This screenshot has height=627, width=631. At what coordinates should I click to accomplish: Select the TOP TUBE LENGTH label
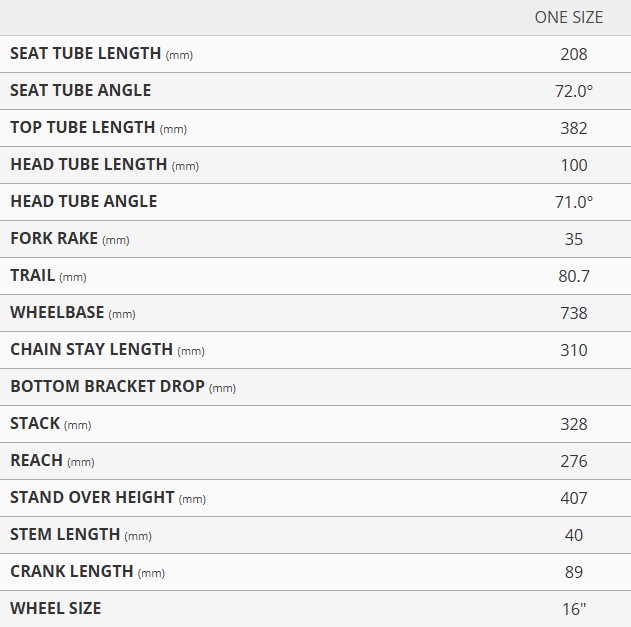(x=98, y=128)
